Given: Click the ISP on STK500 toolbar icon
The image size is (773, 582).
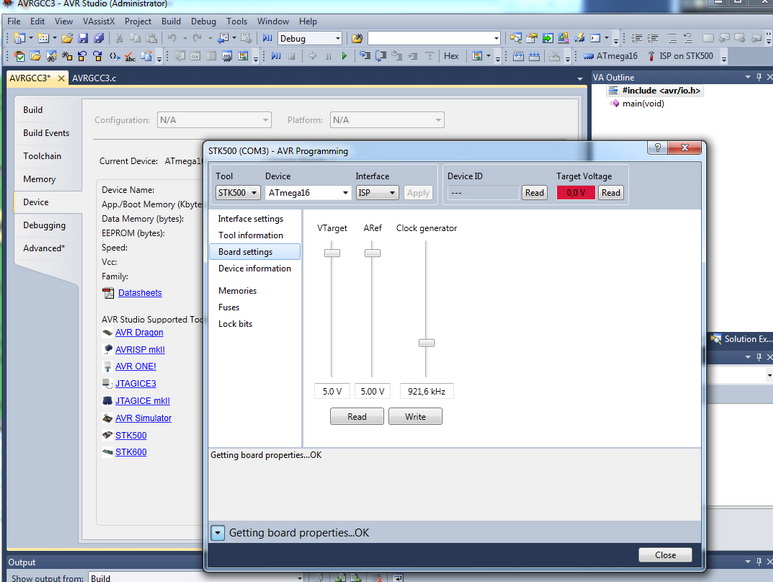Looking at the screenshot, I should point(652,56).
